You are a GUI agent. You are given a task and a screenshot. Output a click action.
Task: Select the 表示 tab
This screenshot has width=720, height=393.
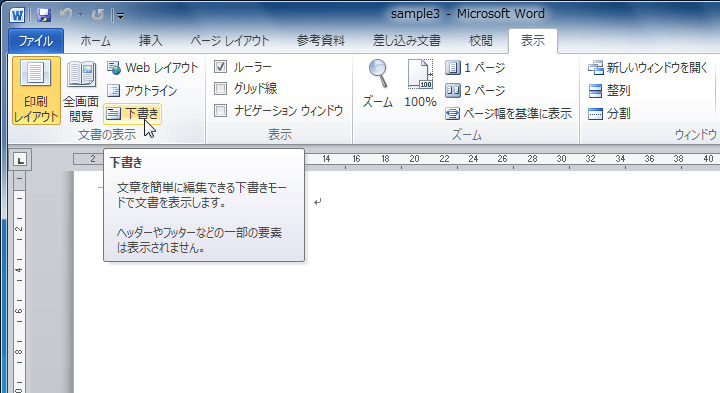(x=533, y=41)
